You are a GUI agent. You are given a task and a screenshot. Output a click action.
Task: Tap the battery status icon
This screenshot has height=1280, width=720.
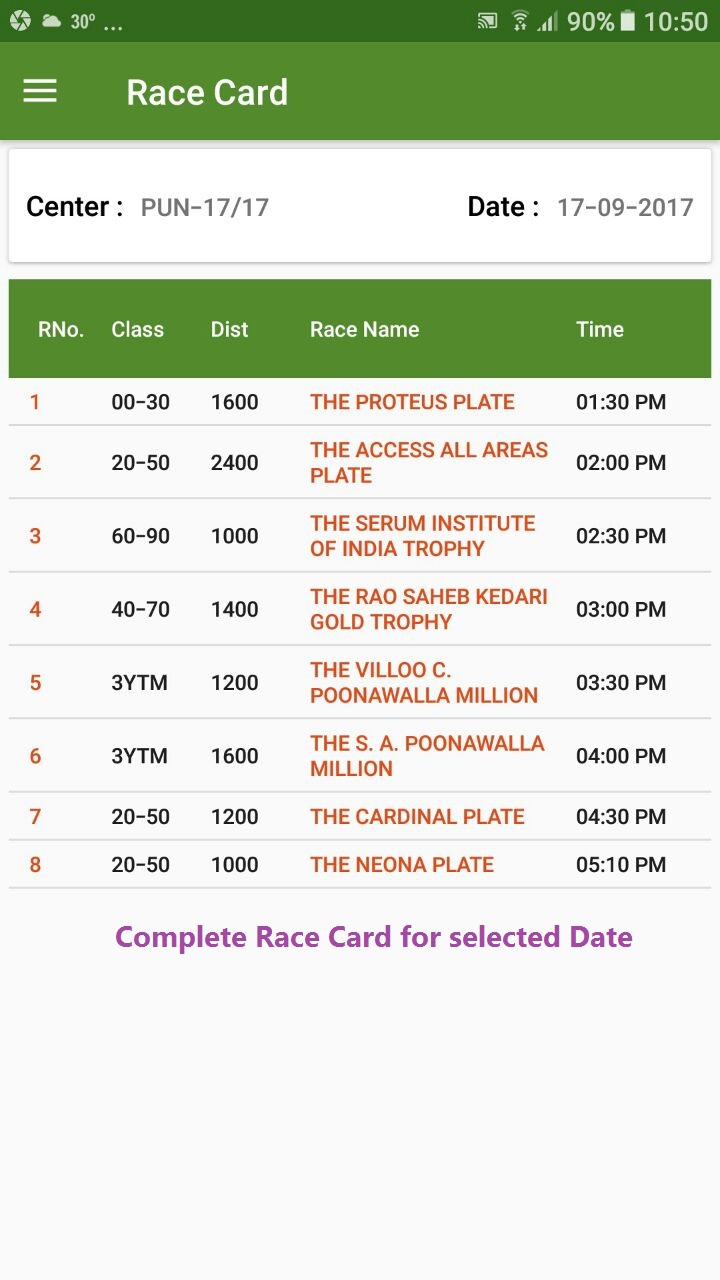(x=628, y=21)
